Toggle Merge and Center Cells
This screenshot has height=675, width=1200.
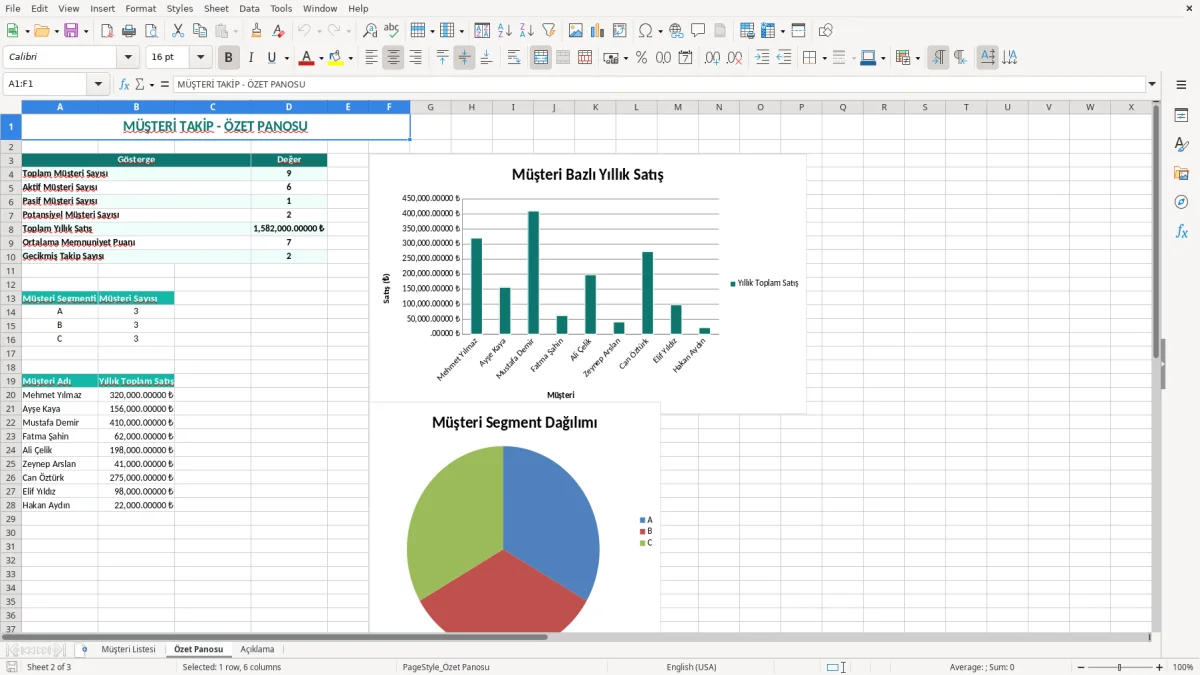tap(541, 58)
